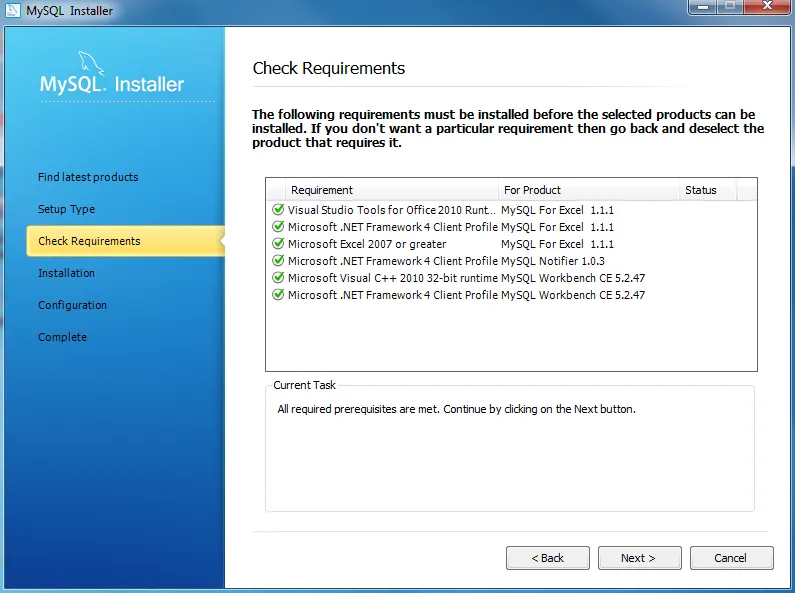This screenshot has height=593, width=795.
Task: Select the MySQL Notifier 1.0.3 product text
Action: 552,261
